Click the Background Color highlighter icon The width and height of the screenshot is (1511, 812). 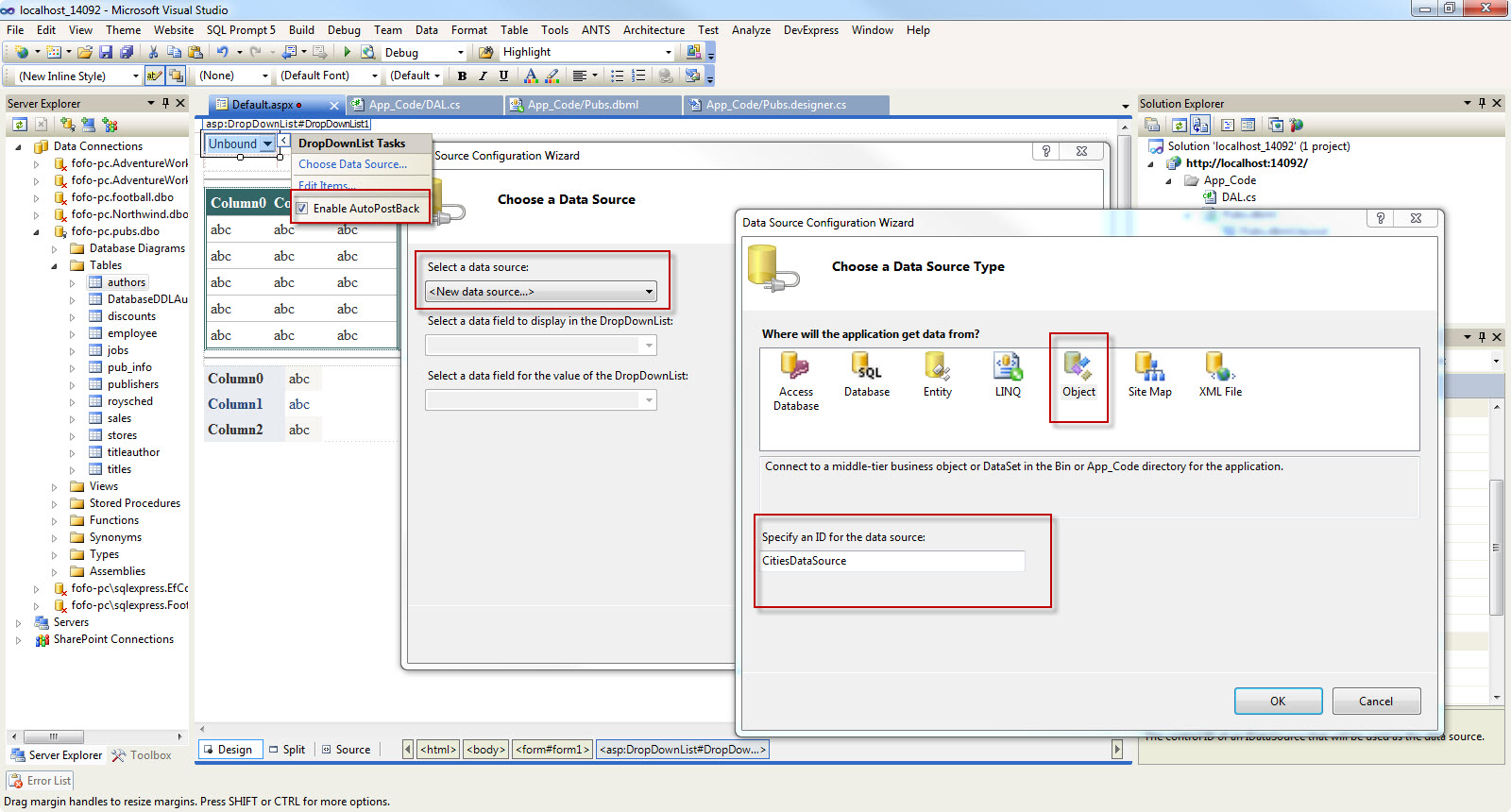[x=552, y=76]
